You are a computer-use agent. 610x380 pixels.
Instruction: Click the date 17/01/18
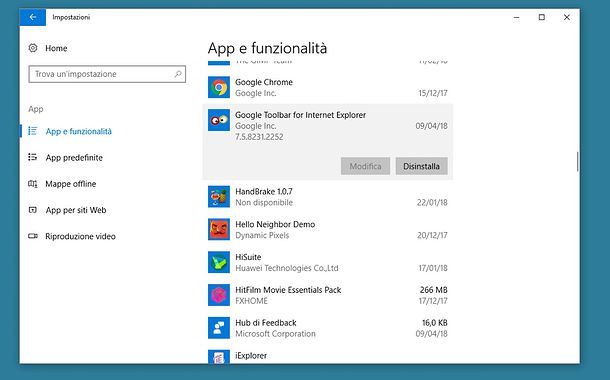[433, 268]
